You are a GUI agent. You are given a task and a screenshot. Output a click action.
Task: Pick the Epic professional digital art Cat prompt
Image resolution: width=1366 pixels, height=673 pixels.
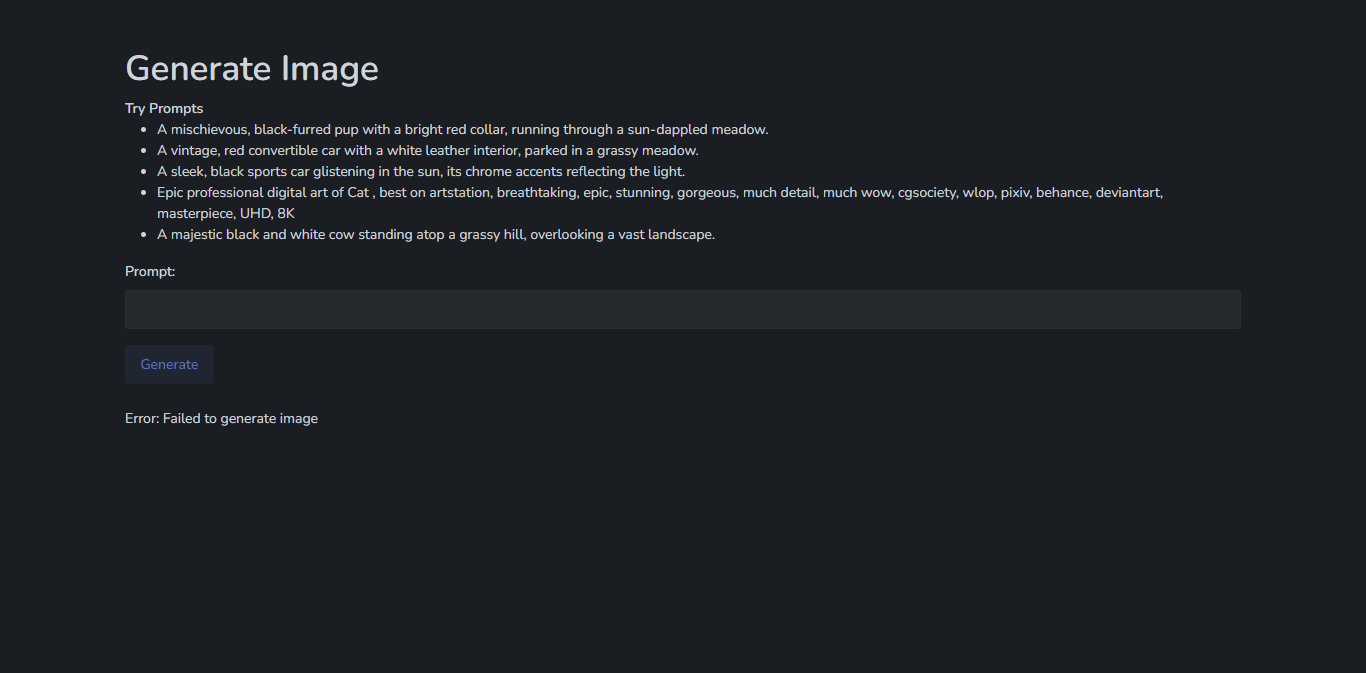pyautogui.click(x=660, y=202)
